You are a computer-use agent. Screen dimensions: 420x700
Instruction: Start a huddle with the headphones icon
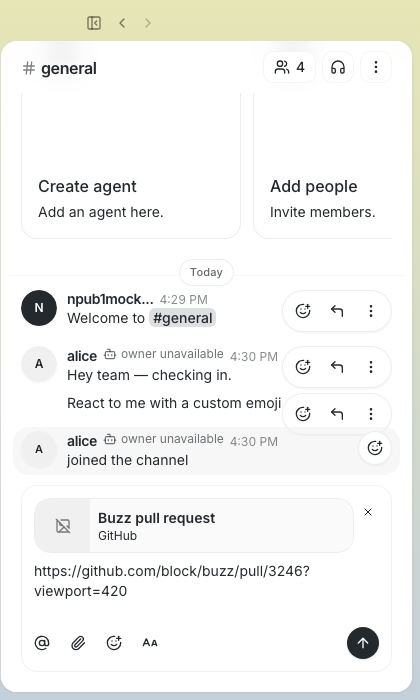(338, 67)
